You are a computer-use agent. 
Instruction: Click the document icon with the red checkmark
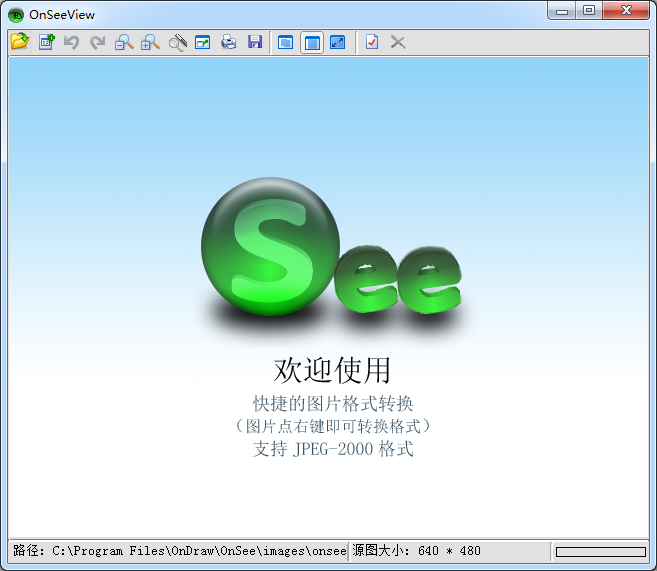(372, 42)
